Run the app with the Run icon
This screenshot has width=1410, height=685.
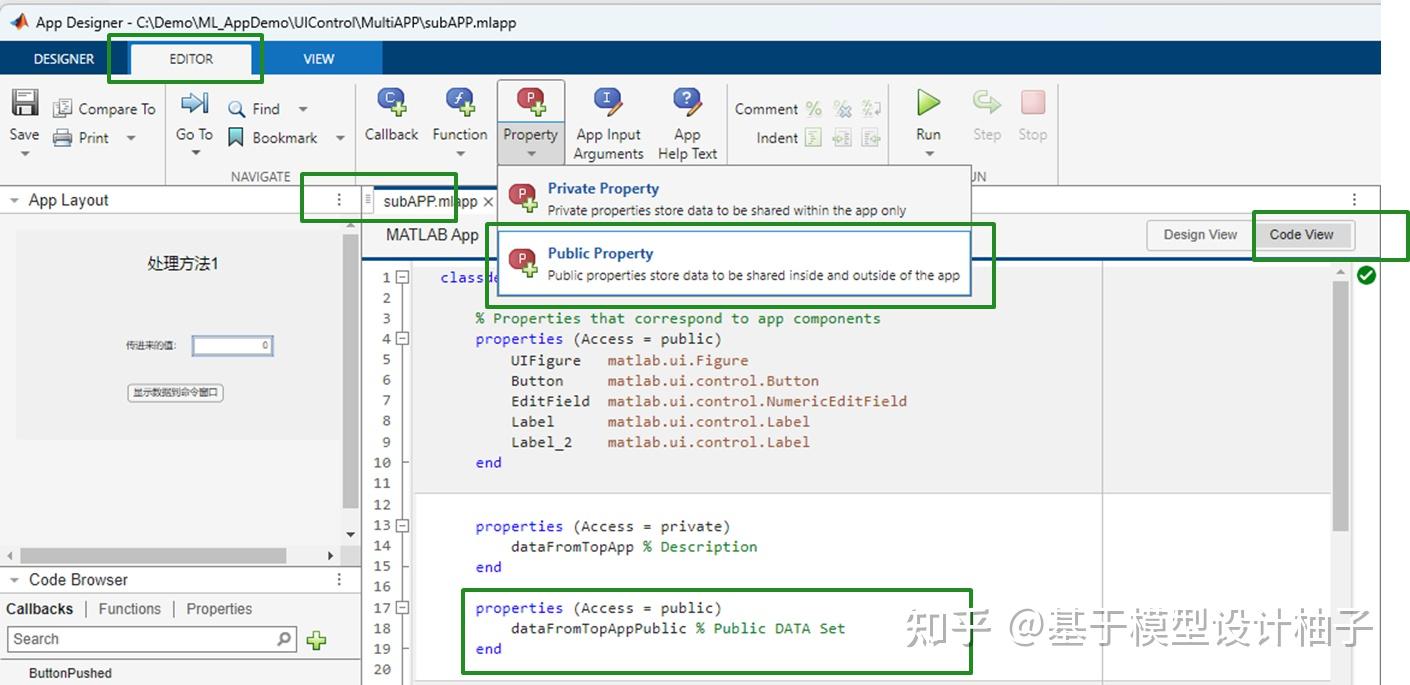pos(927,103)
